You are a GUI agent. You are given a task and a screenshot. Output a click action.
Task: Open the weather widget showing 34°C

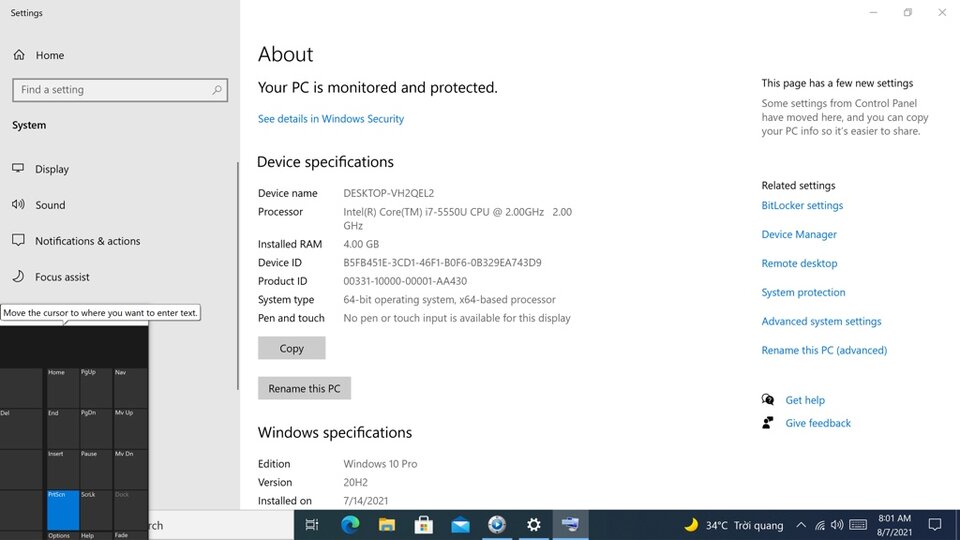[733, 525]
